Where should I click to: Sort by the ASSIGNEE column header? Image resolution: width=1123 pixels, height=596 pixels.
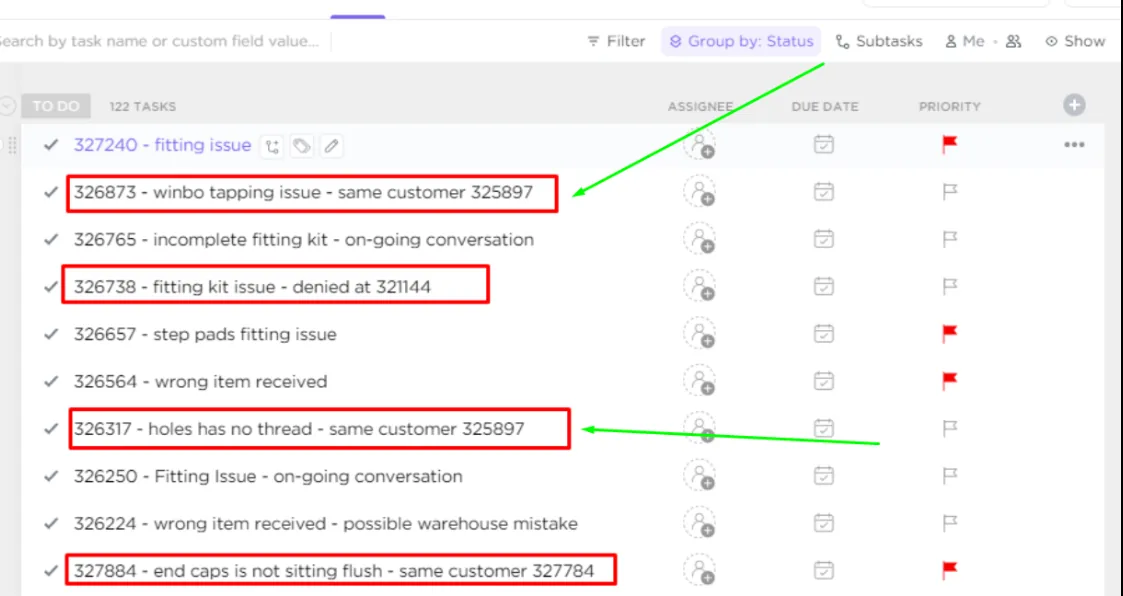(700, 107)
